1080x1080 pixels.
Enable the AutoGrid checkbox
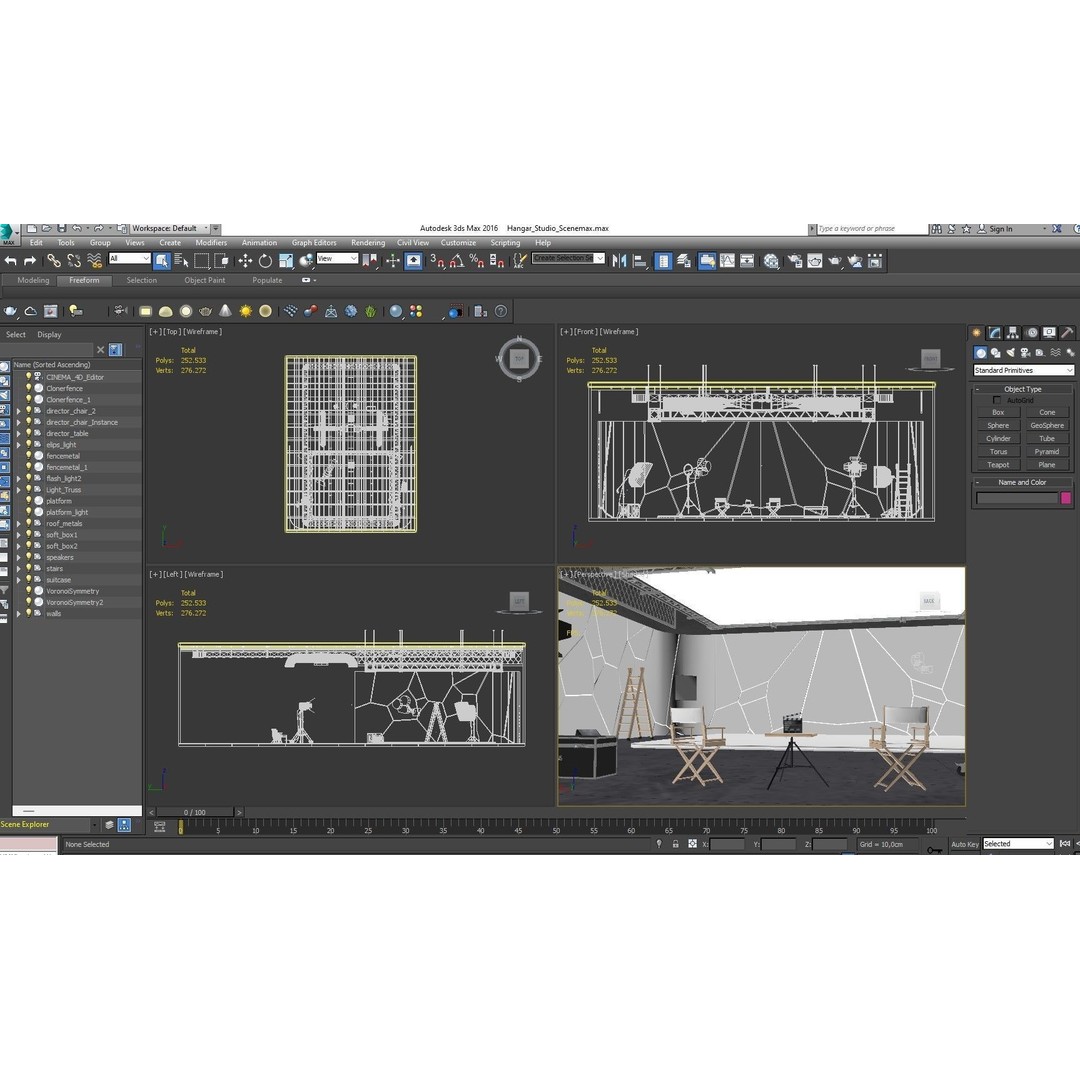coord(997,400)
